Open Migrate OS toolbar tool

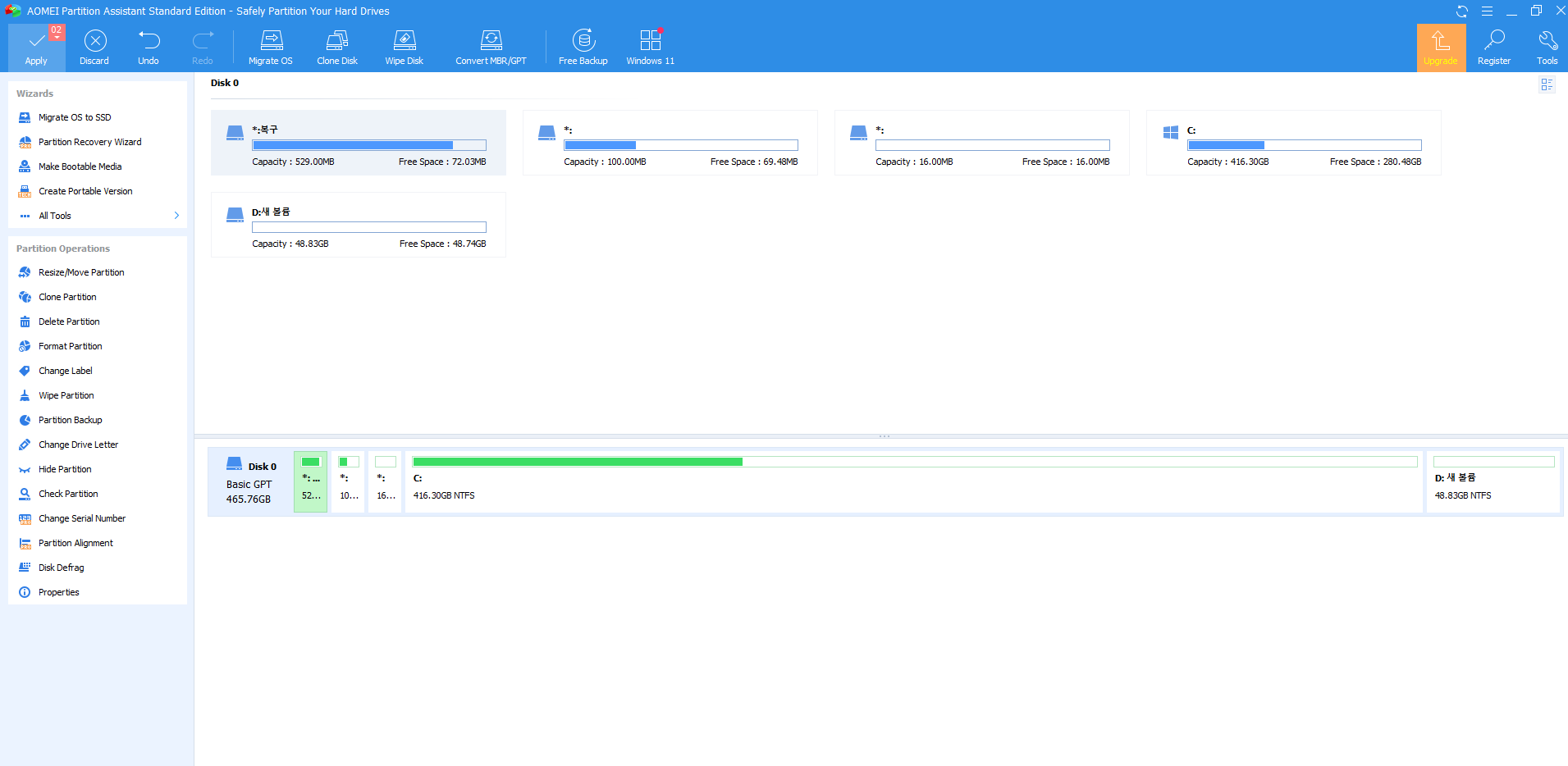coord(271,48)
